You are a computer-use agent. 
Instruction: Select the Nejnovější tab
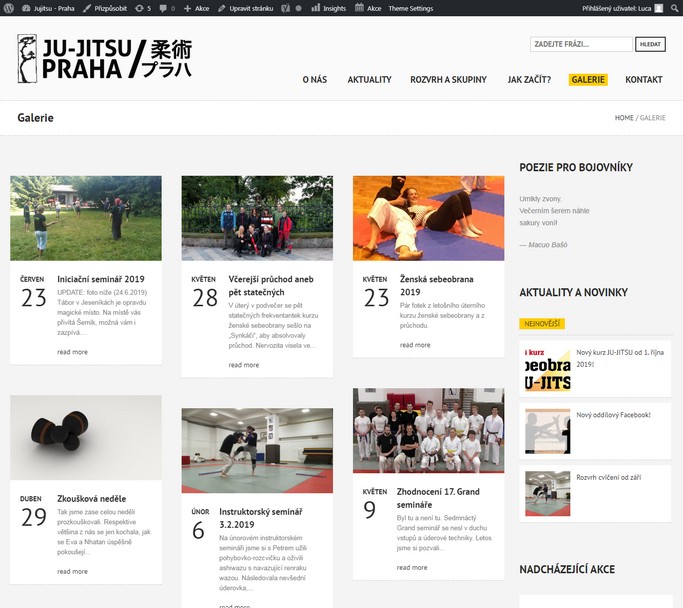click(542, 324)
